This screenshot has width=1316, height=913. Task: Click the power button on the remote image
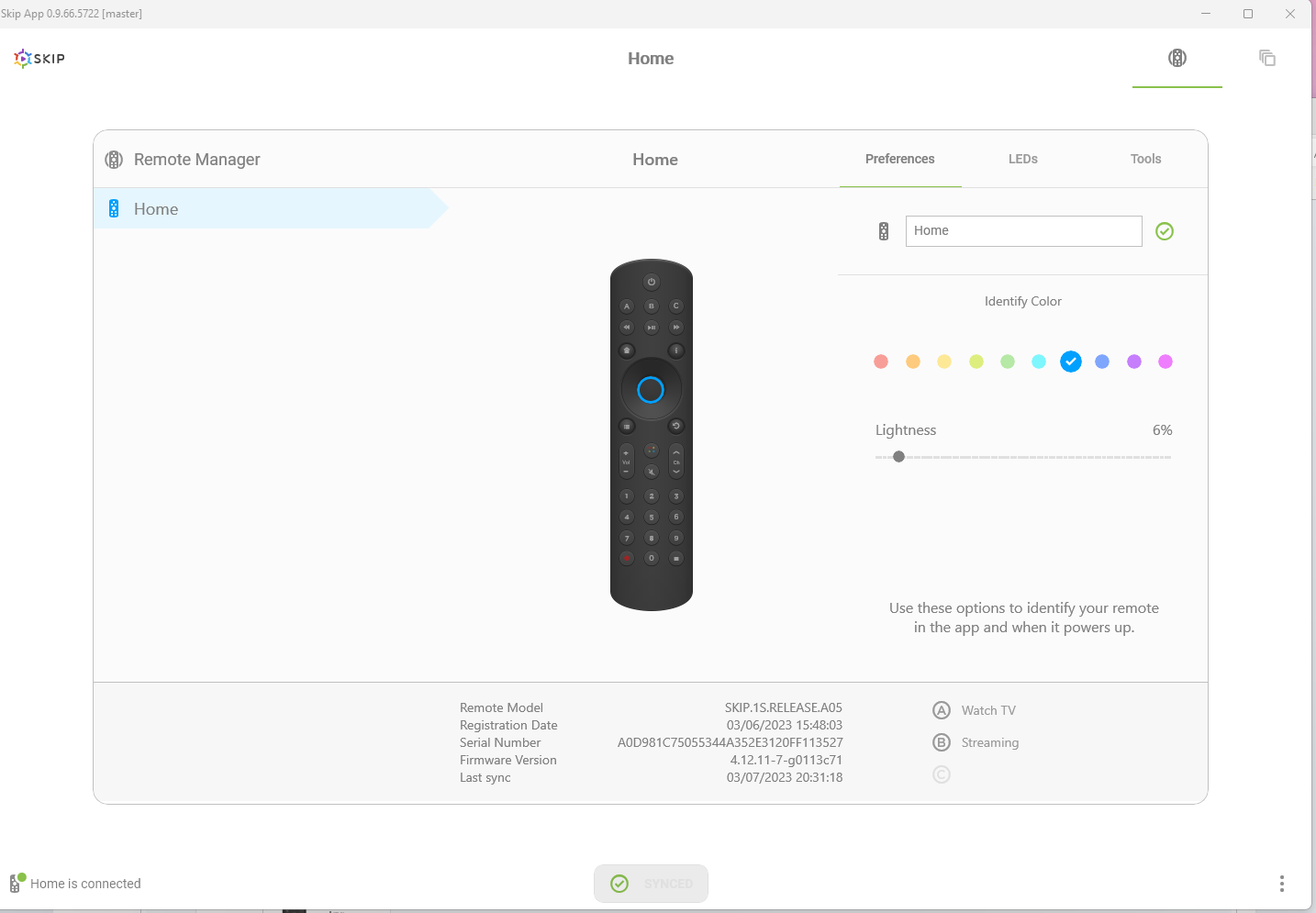click(652, 282)
